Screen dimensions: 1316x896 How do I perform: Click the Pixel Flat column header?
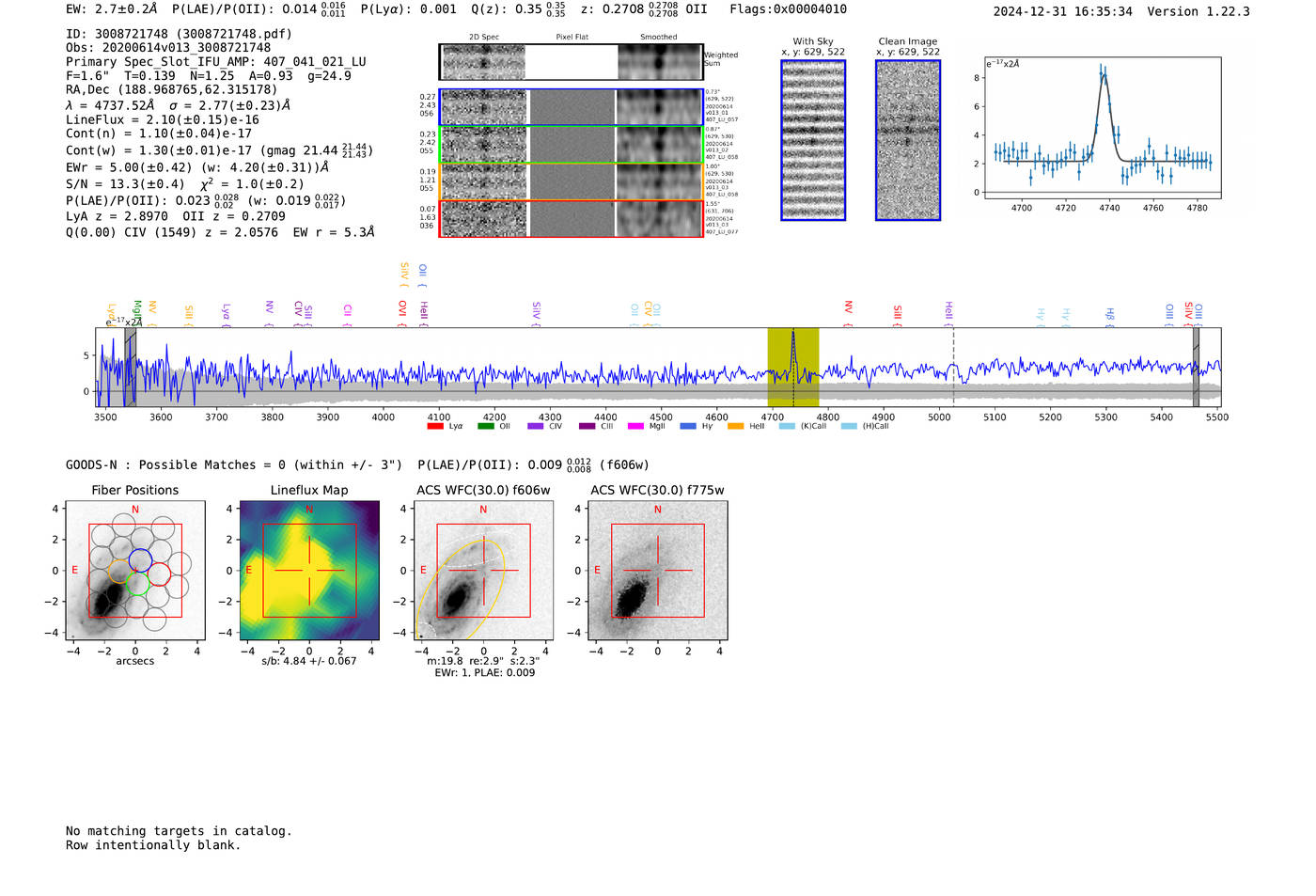572,38
